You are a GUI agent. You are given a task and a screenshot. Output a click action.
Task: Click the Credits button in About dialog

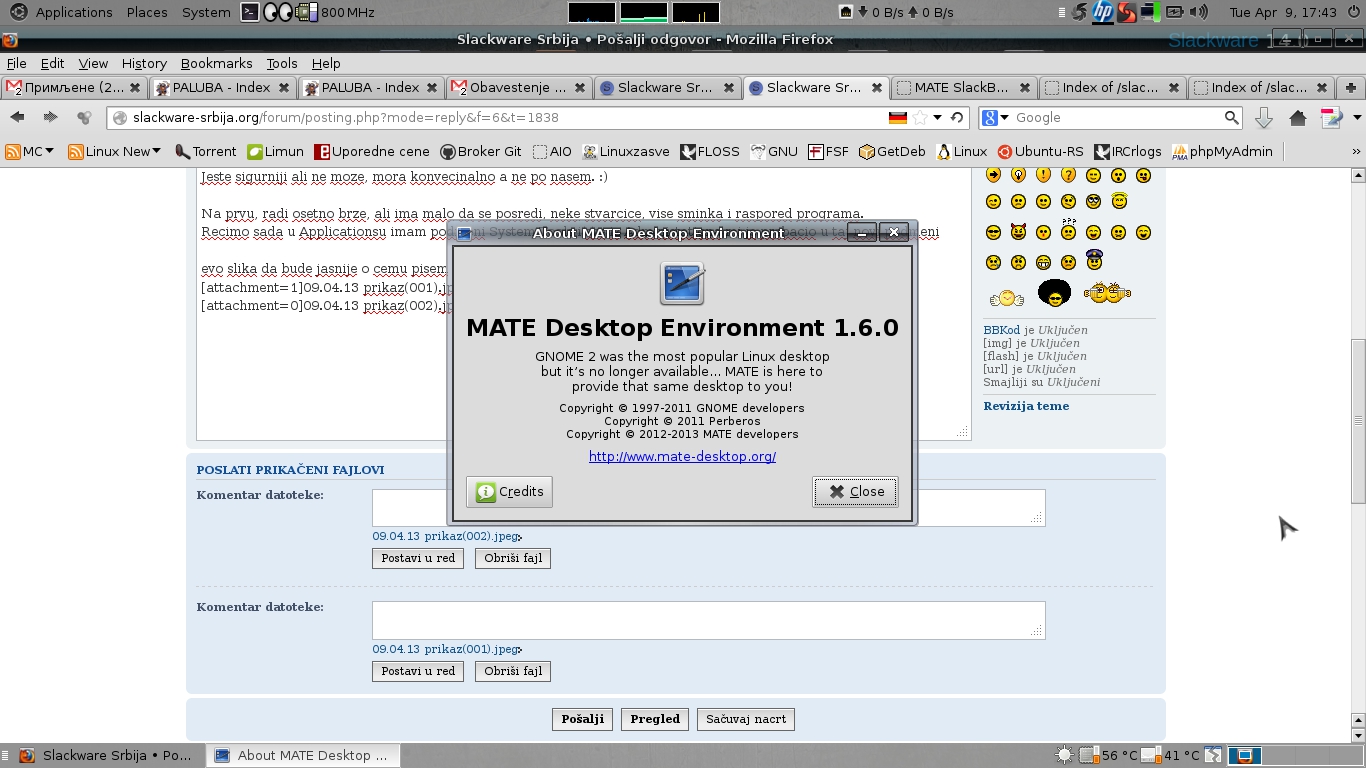[509, 491]
